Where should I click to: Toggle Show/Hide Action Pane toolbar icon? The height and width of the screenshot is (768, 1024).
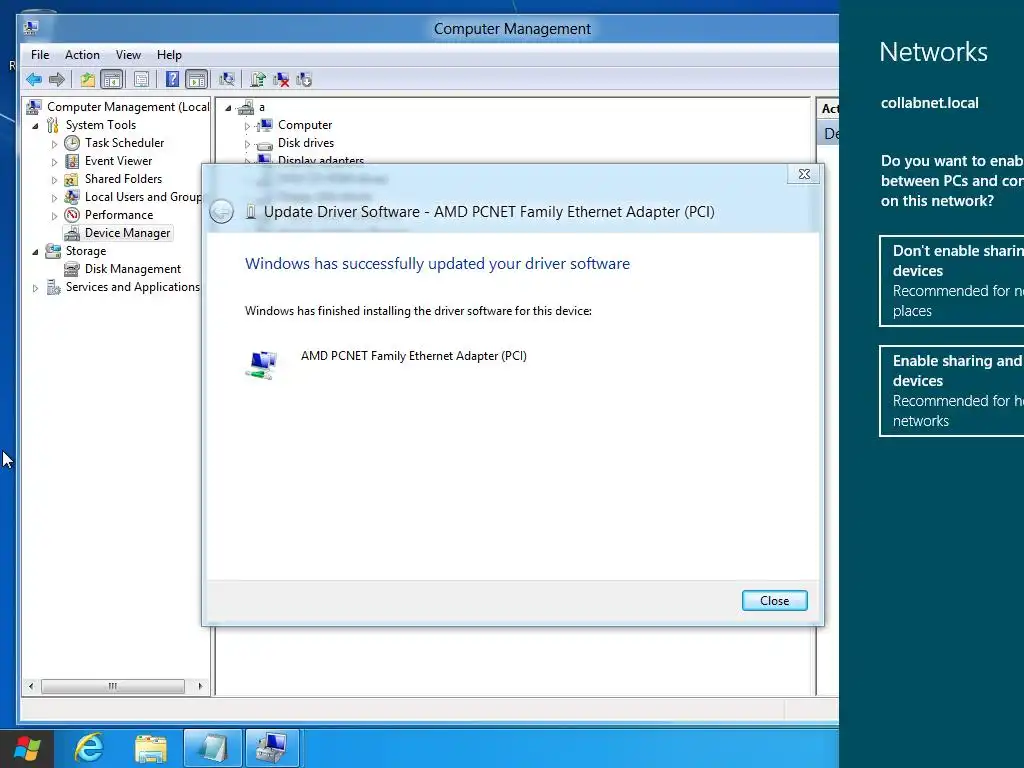[196, 80]
